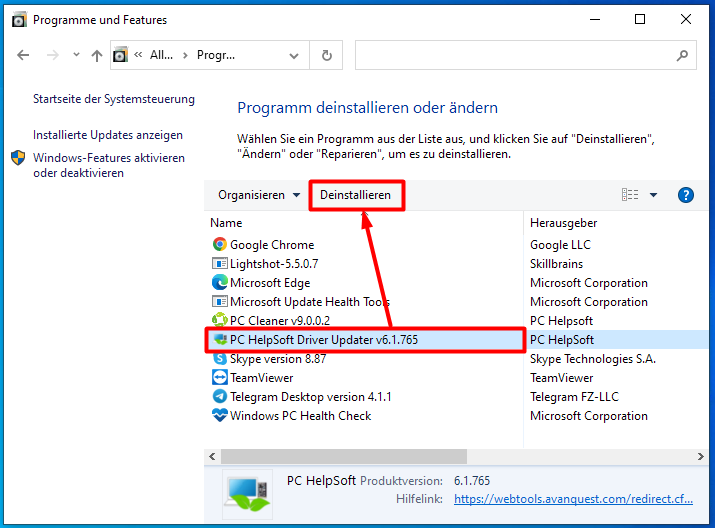The image size is (715, 528).
Task: Click the horizontal scrollbar thumb
Action: click(x=344, y=456)
